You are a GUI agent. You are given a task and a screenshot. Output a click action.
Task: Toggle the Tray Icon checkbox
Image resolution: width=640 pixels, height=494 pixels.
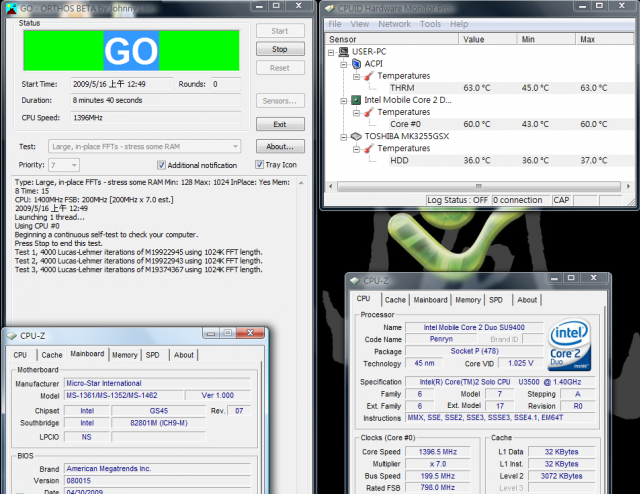259,165
